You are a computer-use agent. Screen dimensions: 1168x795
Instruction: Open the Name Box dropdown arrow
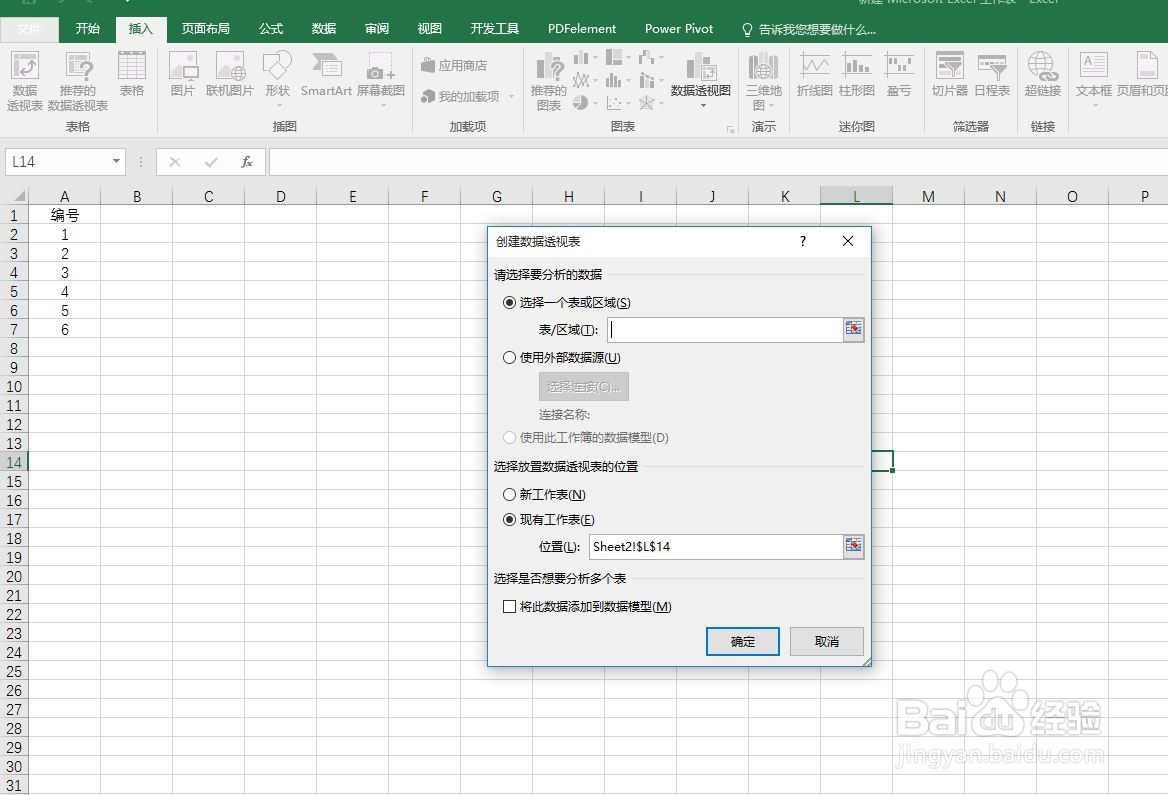116,162
